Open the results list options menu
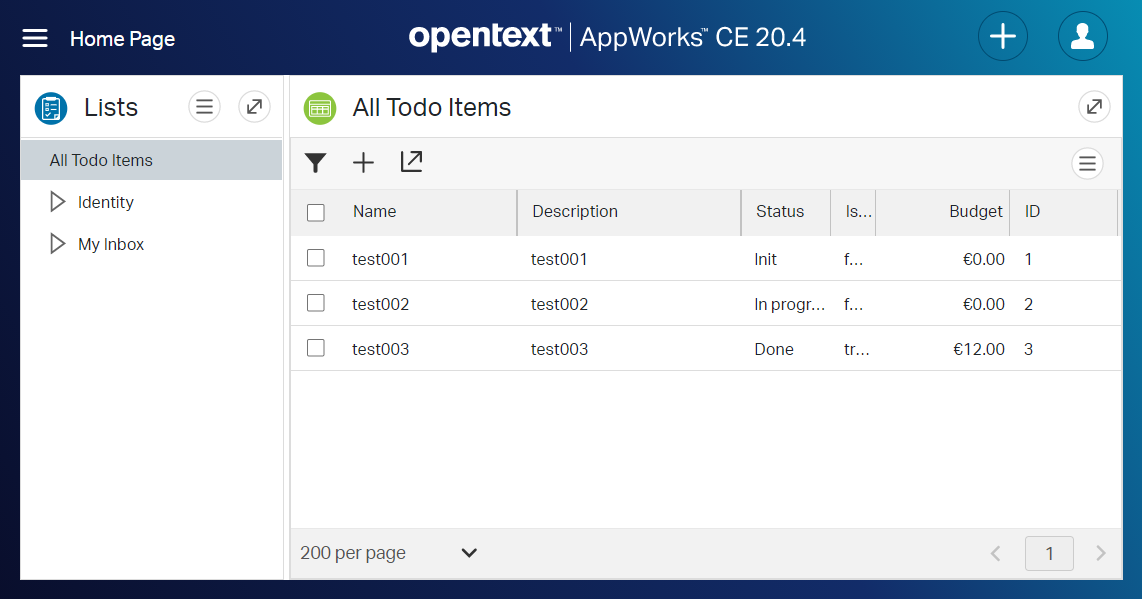The height and width of the screenshot is (599, 1142). [1087, 163]
